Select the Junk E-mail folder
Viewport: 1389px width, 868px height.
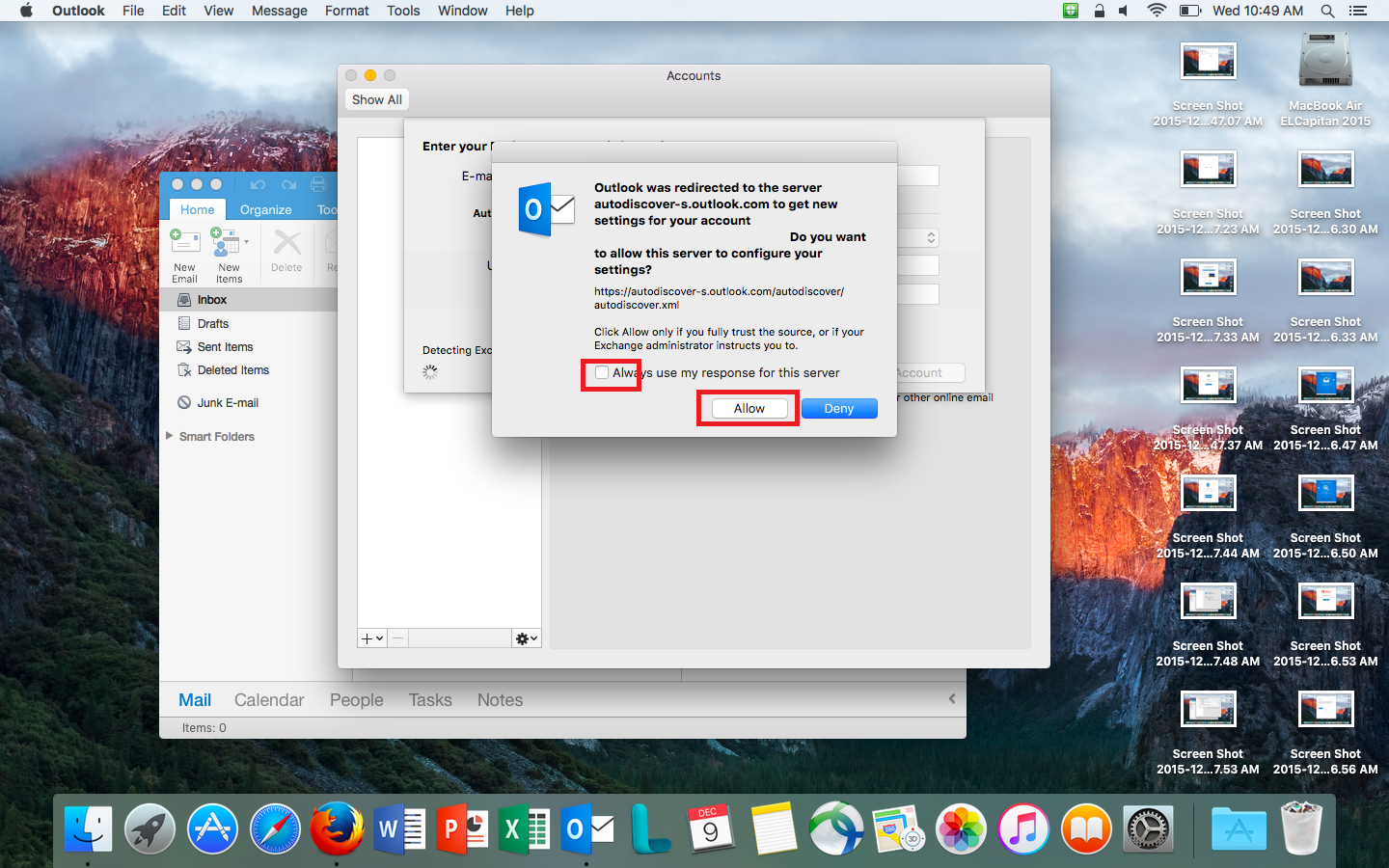(x=228, y=403)
